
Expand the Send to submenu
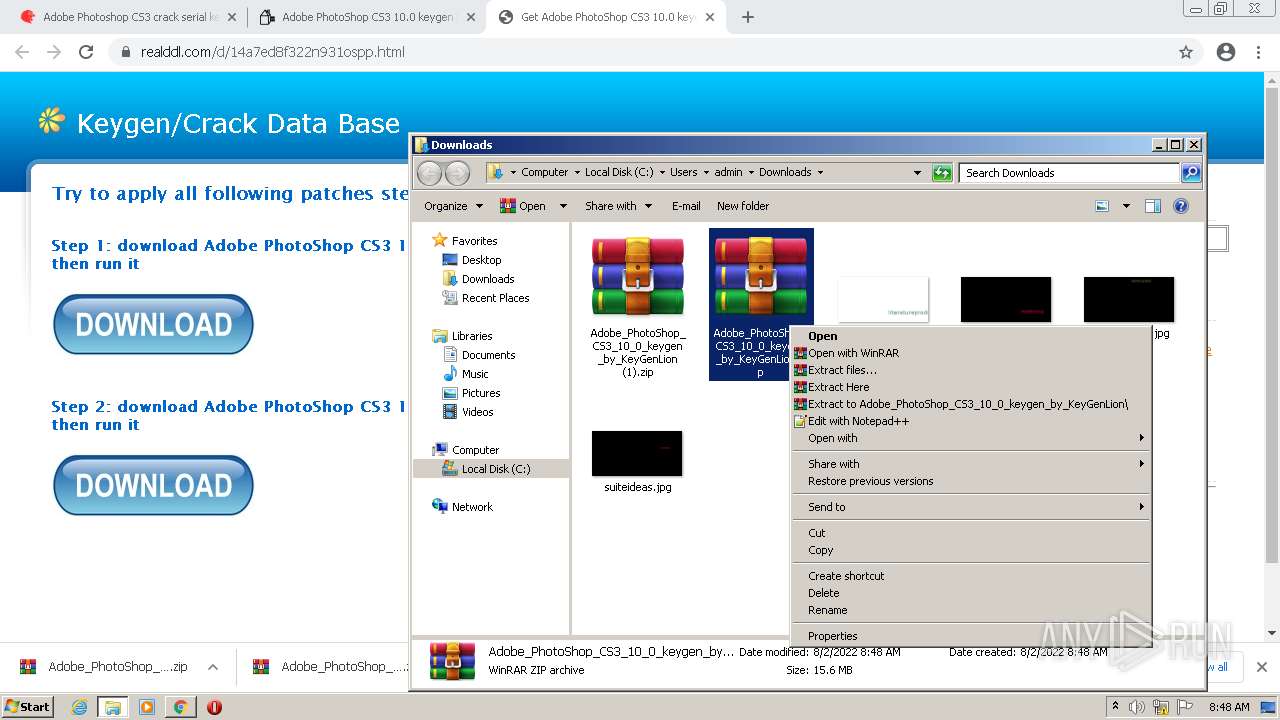coord(971,507)
